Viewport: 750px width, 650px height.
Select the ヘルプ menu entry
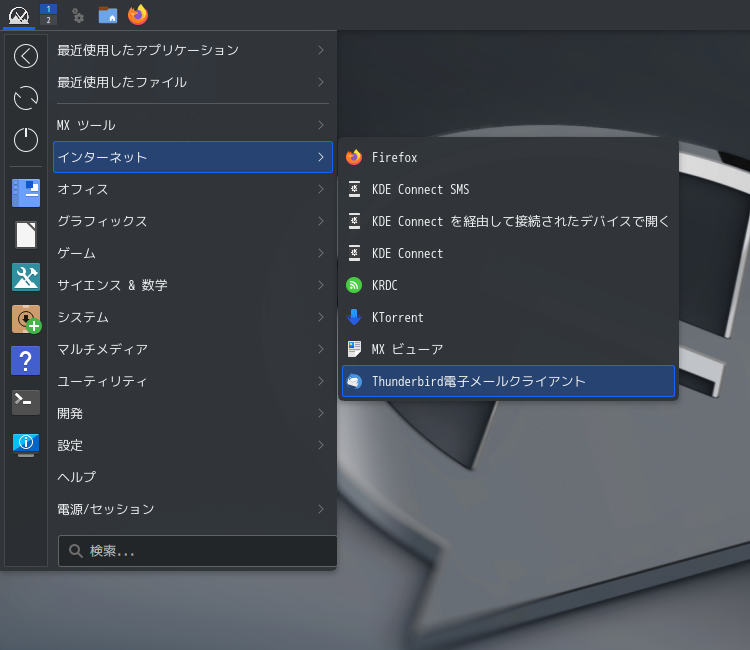[193, 477]
